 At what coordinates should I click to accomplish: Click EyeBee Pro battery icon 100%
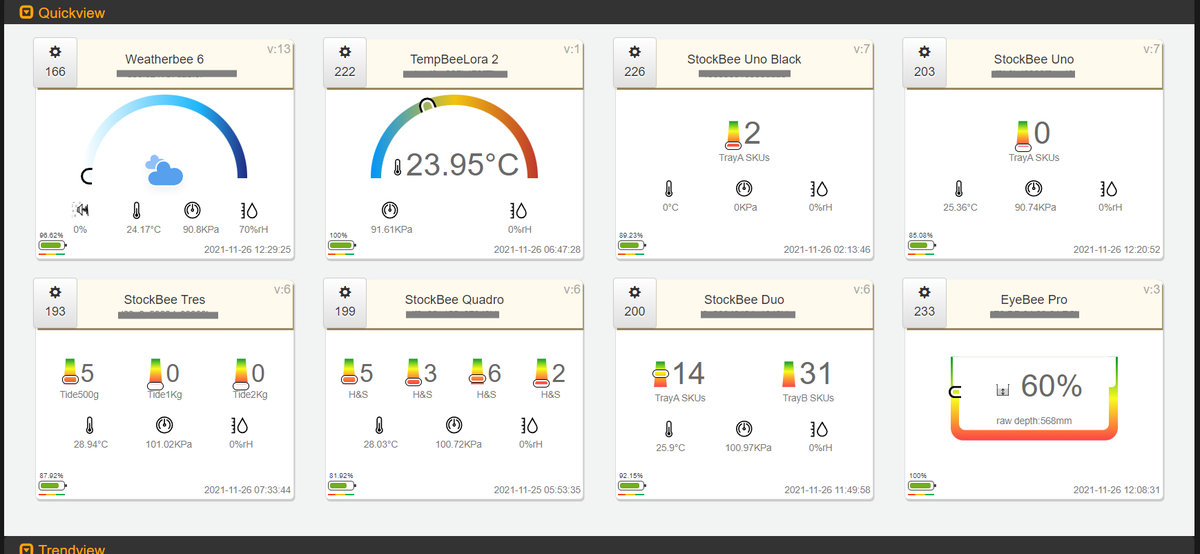(921, 485)
